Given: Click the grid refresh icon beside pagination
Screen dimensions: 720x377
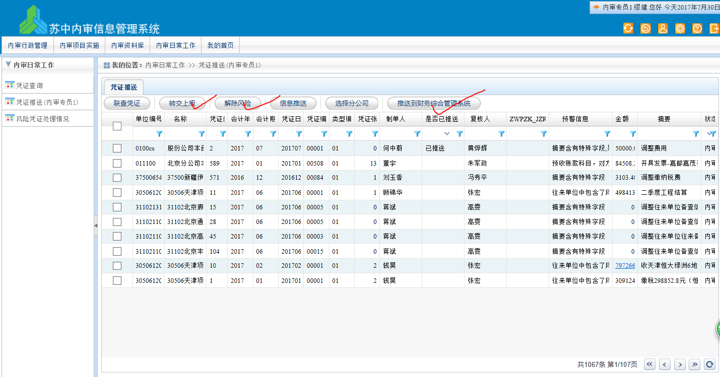Looking at the screenshot, I should [710, 364].
